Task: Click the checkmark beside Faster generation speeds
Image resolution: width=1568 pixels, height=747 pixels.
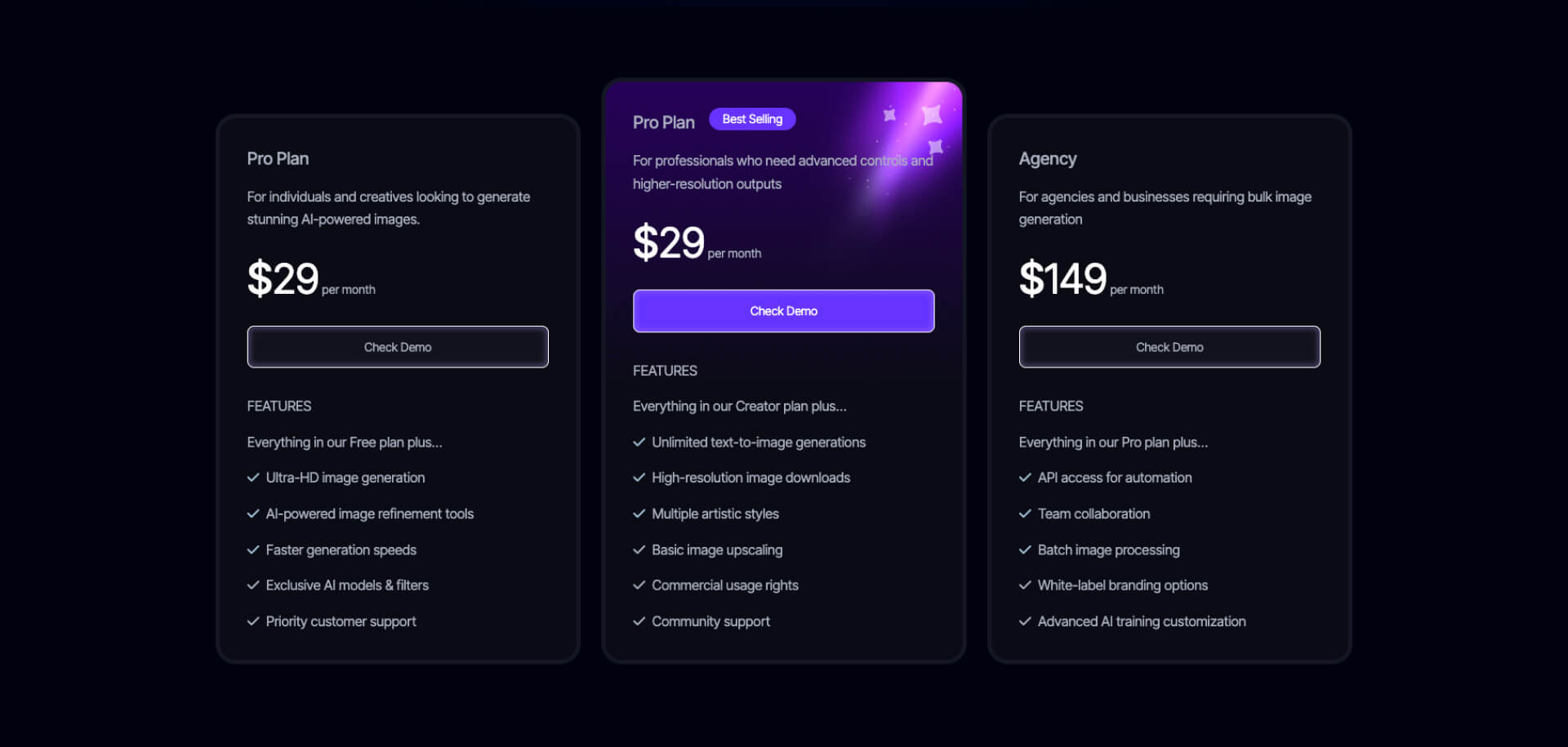Action: point(253,550)
